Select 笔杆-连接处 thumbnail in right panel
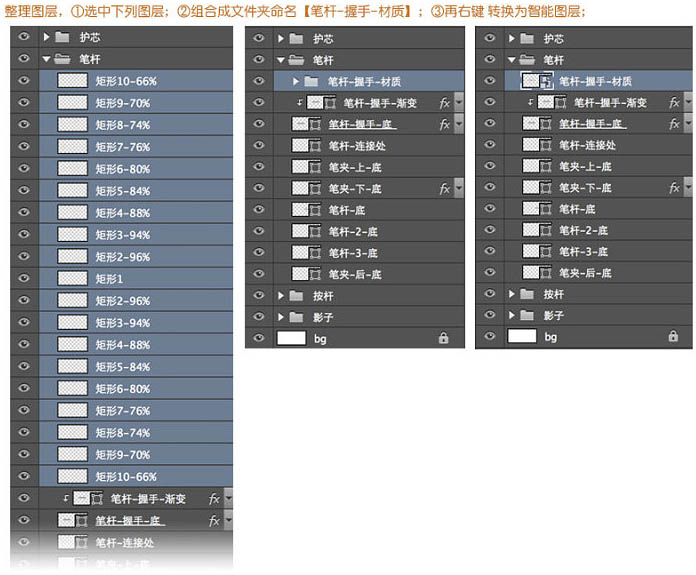Image resolution: width=696 pixels, height=575 pixels. (x=531, y=144)
